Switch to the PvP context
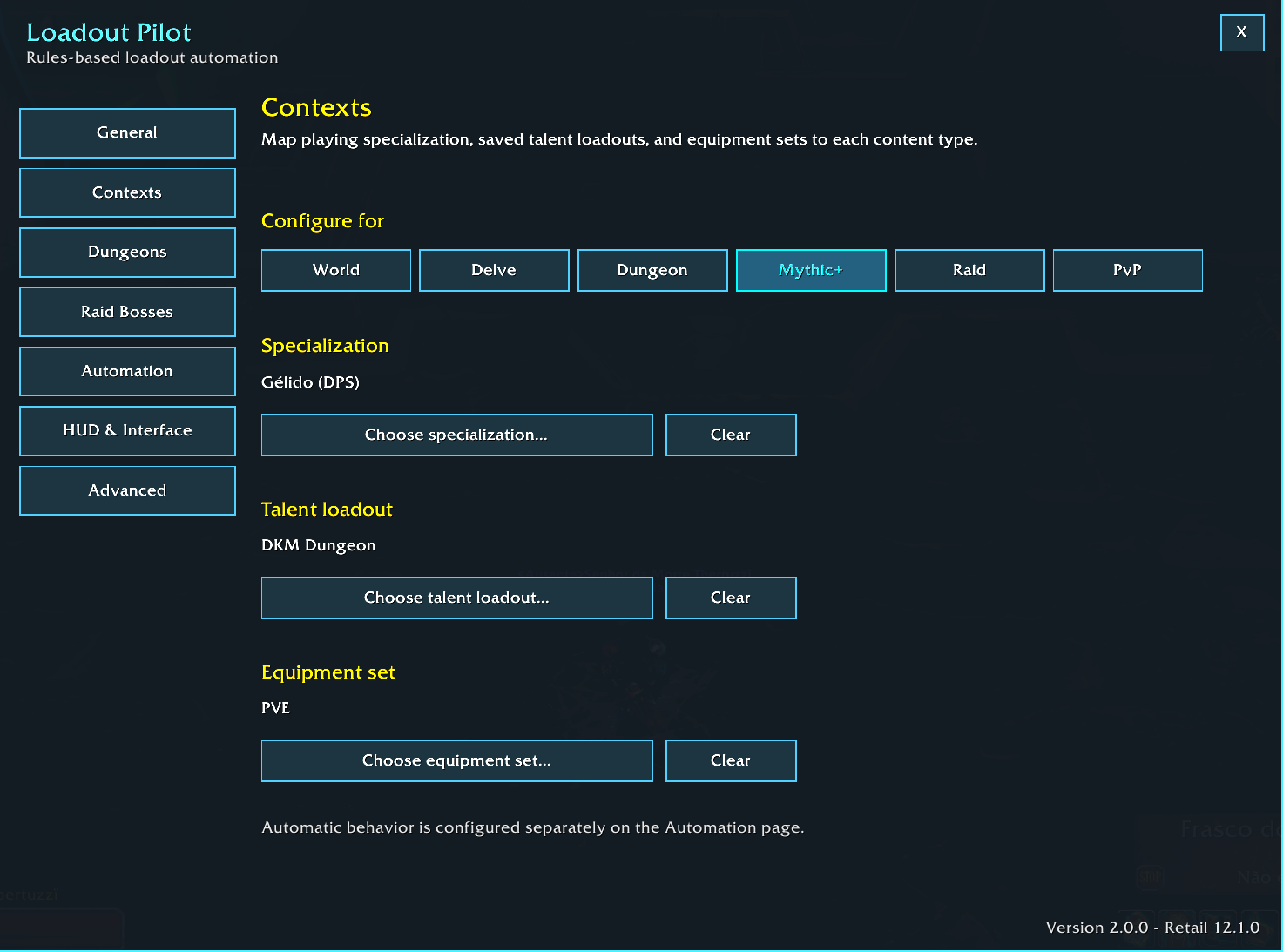Viewport: 1283px width, 952px height. pos(1128,270)
